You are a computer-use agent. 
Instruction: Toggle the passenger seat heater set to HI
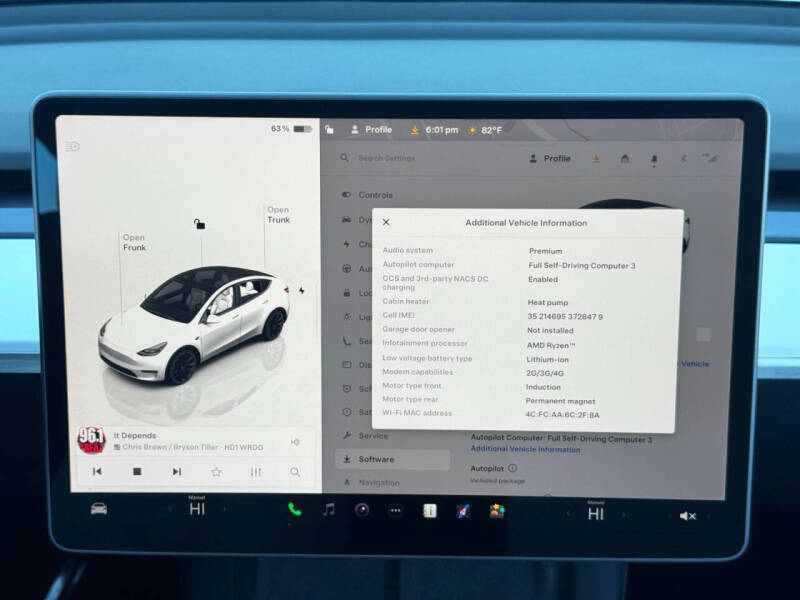coord(597,511)
